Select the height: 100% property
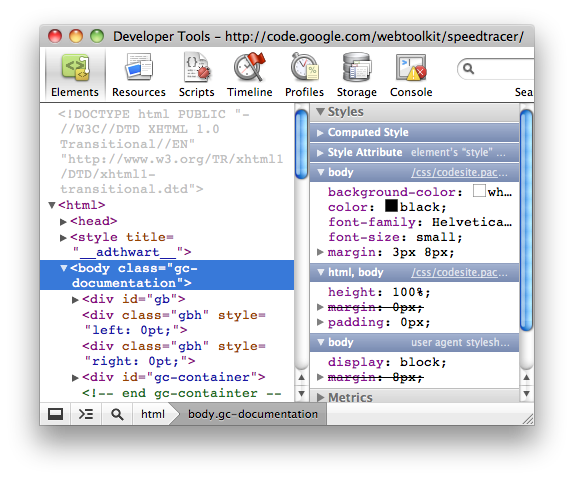574x480 pixels. pyautogui.click(x=379, y=292)
